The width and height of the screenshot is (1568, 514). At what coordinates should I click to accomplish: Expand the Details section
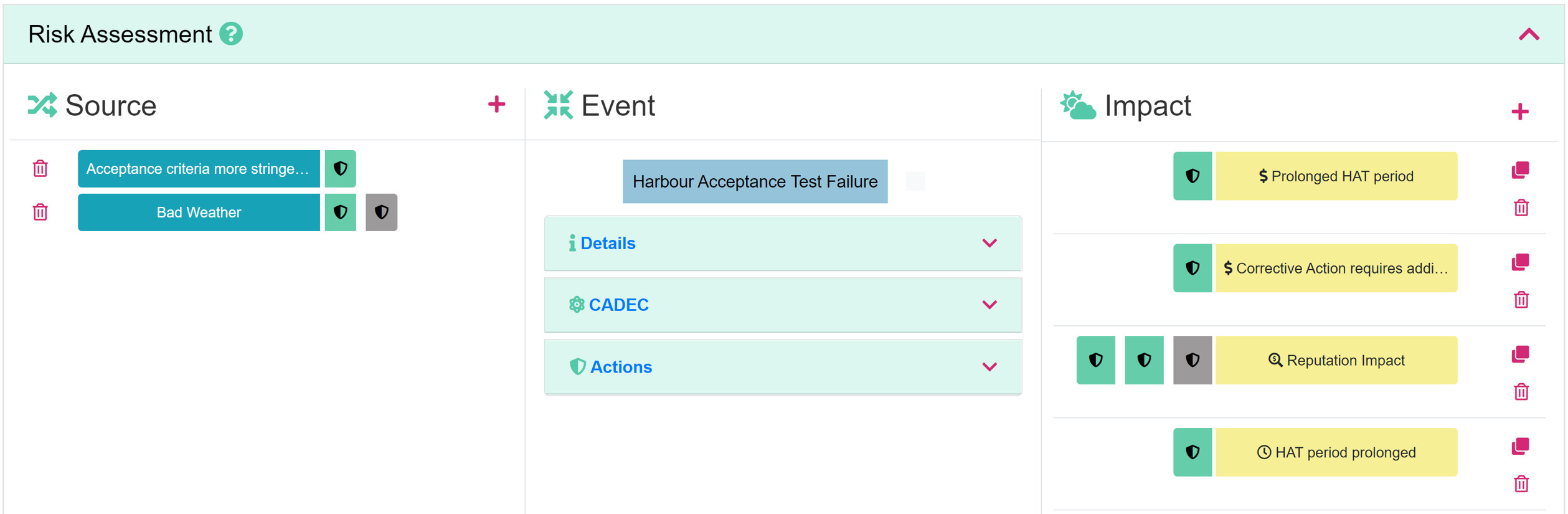(x=783, y=243)
